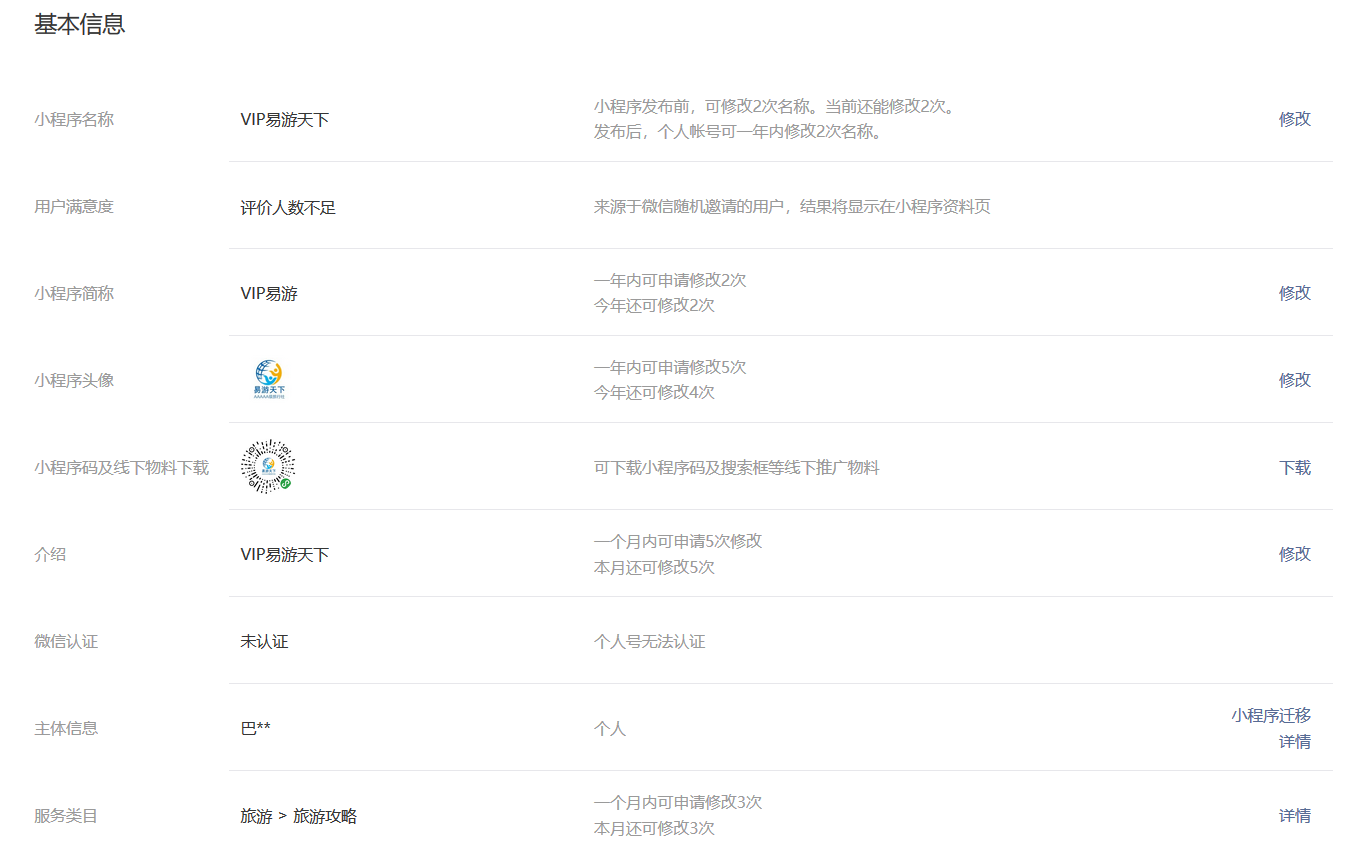1359x857 pixels.
Task: Click 修改 in the 小程序简称 row
Action: [1295, 293]
